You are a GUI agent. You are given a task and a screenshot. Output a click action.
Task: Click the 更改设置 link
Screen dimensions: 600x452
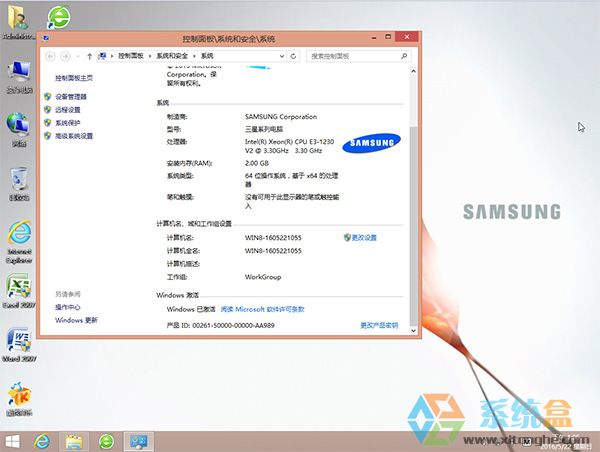pos(364,238)
